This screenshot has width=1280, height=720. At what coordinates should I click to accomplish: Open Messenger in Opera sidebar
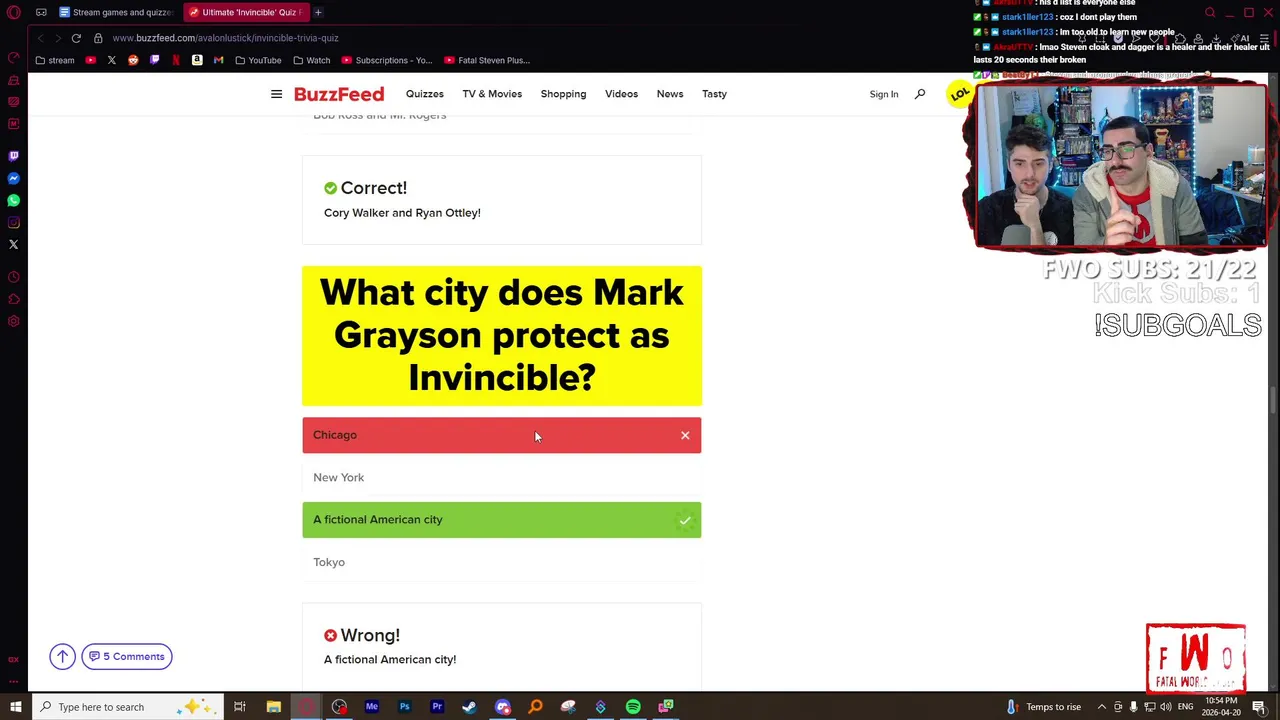click(13, 178)
